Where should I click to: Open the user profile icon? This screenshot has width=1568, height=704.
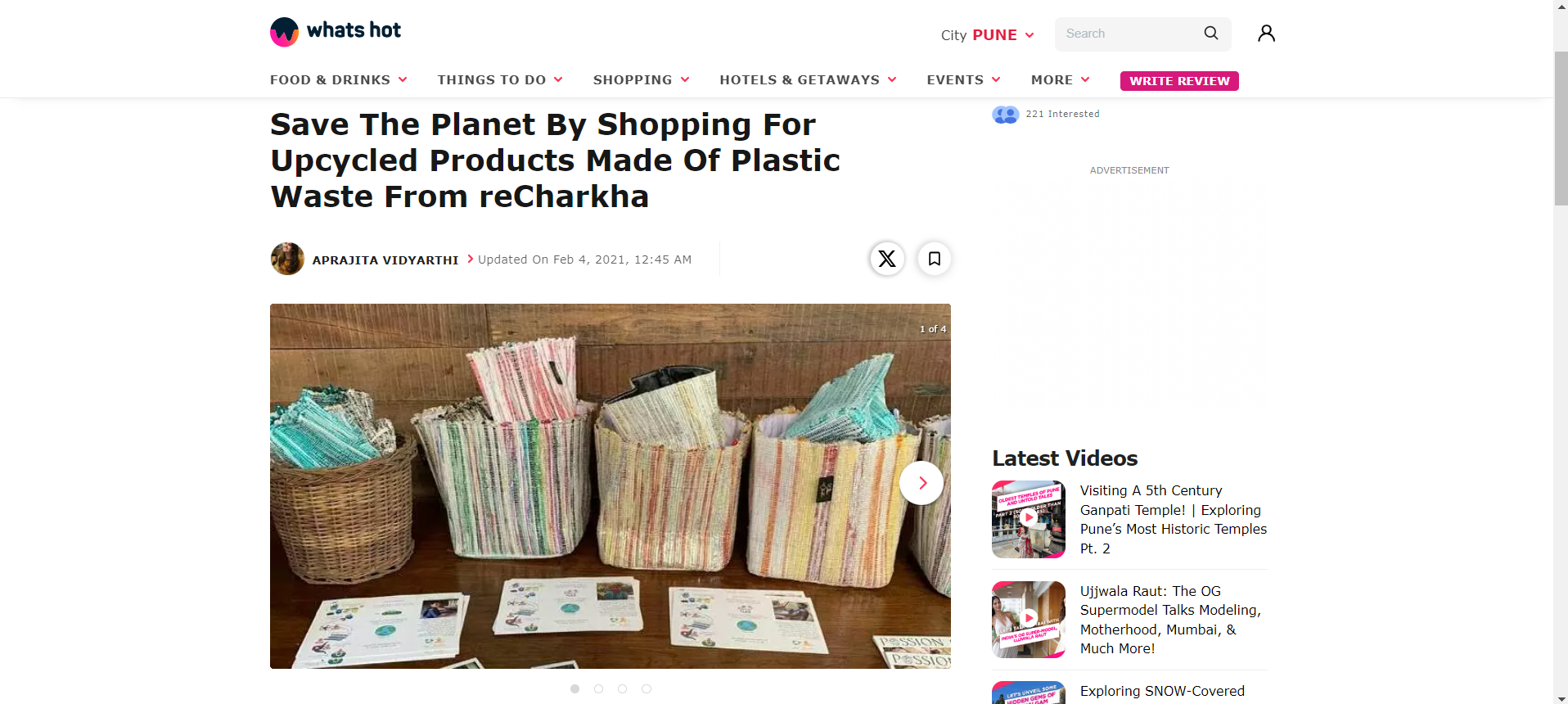1266,33
